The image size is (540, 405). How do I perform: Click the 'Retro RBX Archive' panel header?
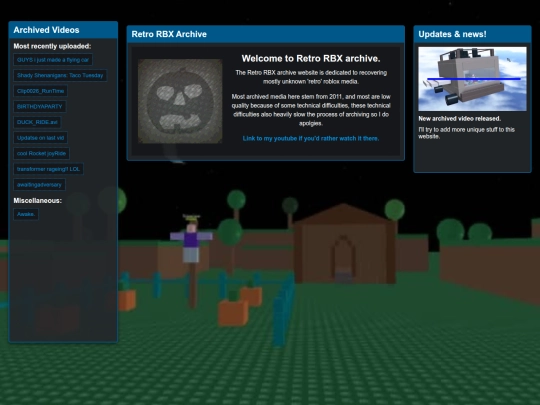point(266,34)
